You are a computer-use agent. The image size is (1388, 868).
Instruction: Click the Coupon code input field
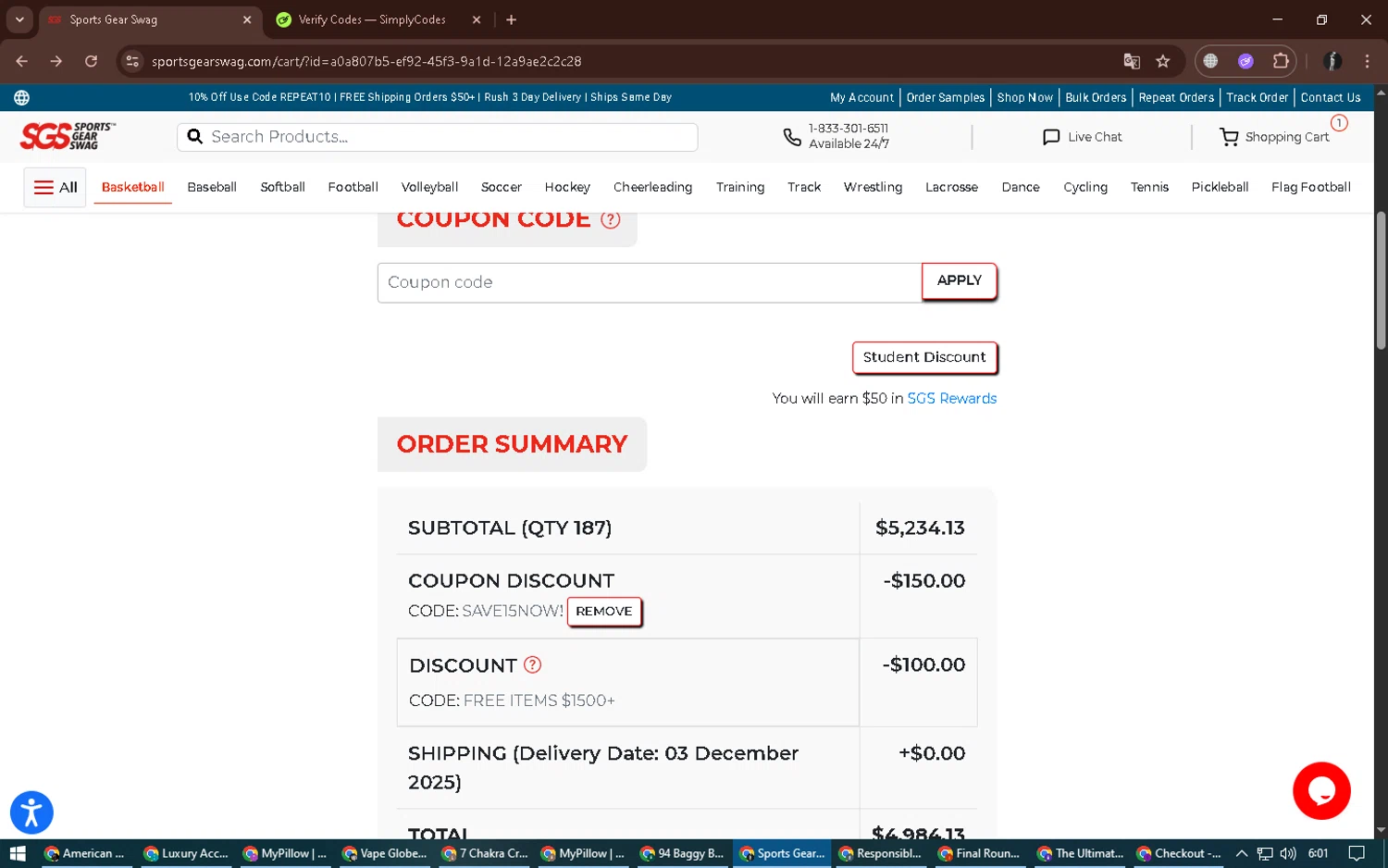(x=650, y=282)
